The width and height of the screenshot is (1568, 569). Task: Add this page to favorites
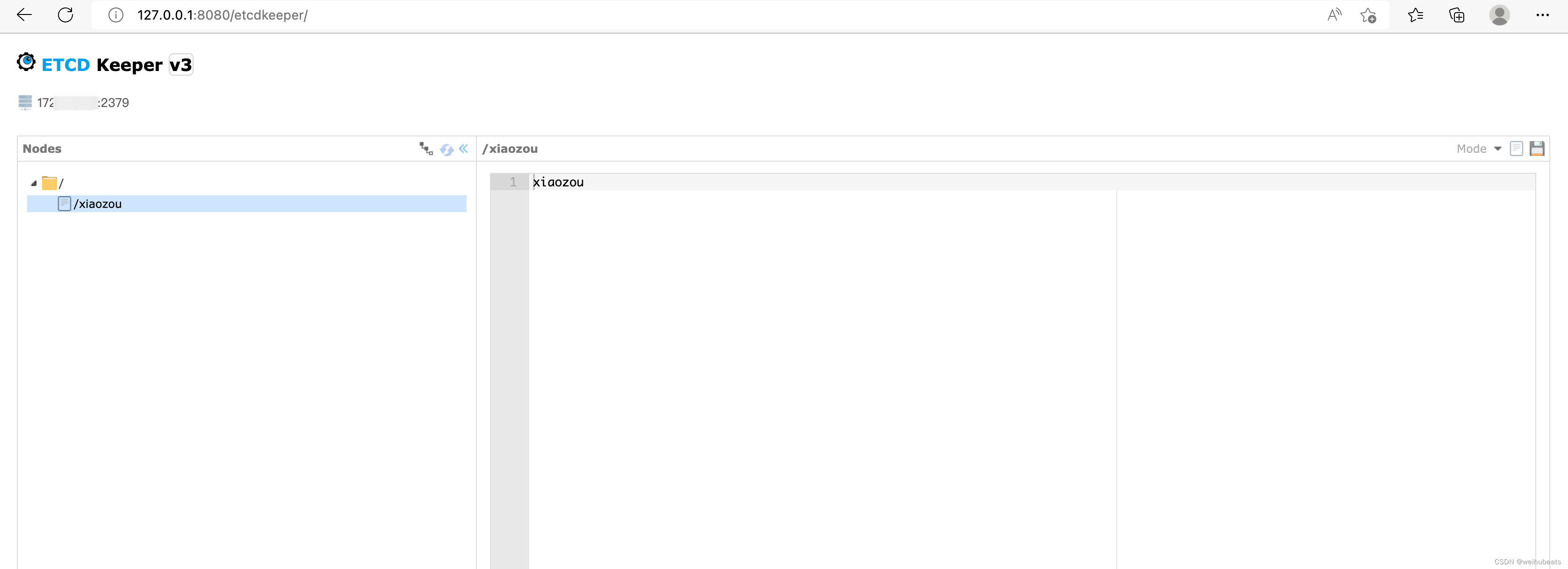point(1368,15)
